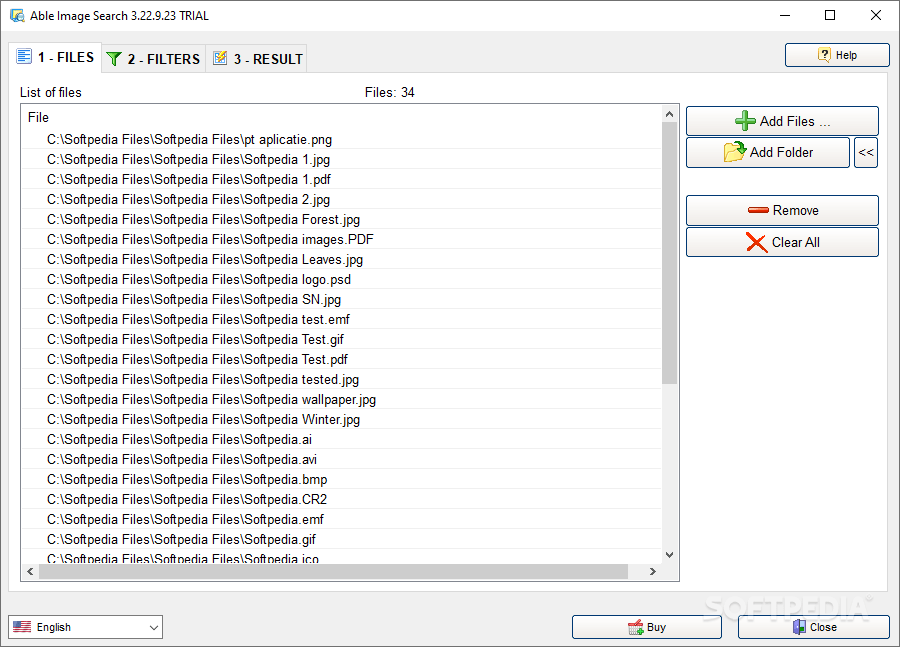
Task: Select the pt aplicatie.png row
Action: (x=342, y=140)
